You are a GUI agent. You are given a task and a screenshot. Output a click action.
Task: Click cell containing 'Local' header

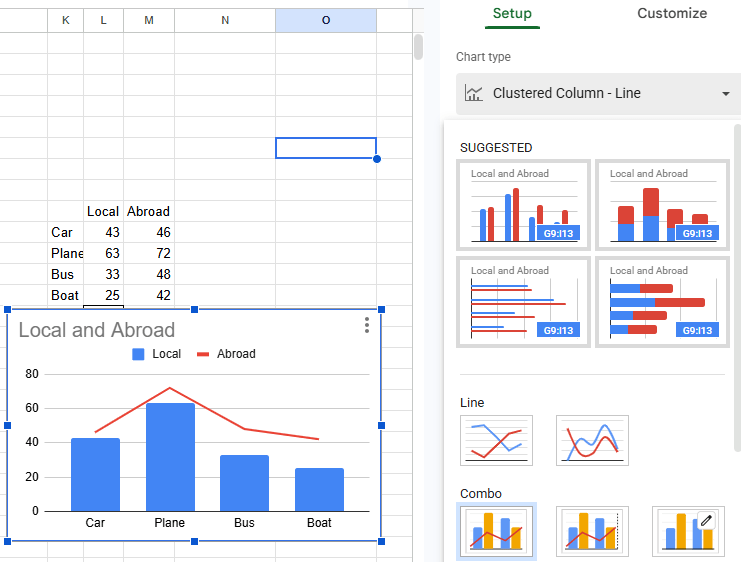103,211
